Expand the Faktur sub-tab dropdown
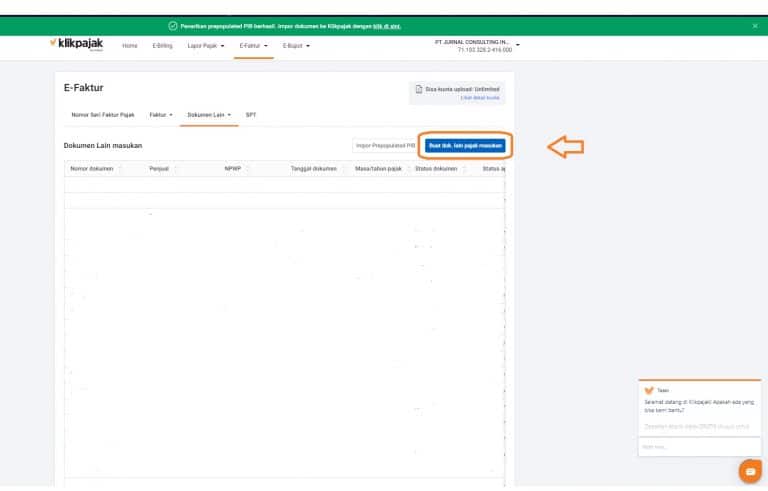 pyautogui.click(x=161, y=115)
